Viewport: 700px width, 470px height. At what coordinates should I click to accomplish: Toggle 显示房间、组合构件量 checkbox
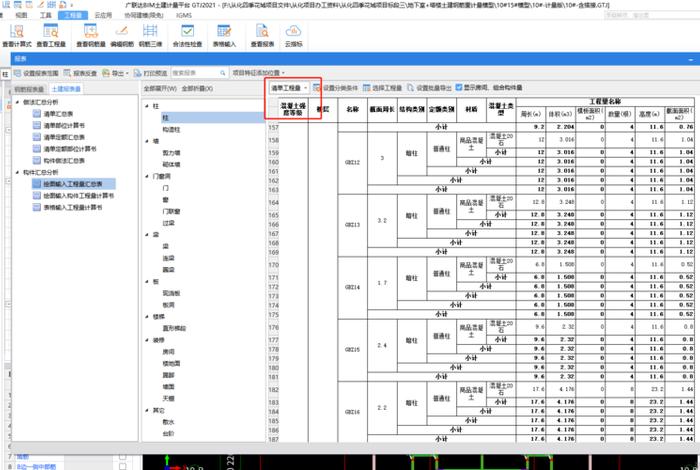pos(459,87)
